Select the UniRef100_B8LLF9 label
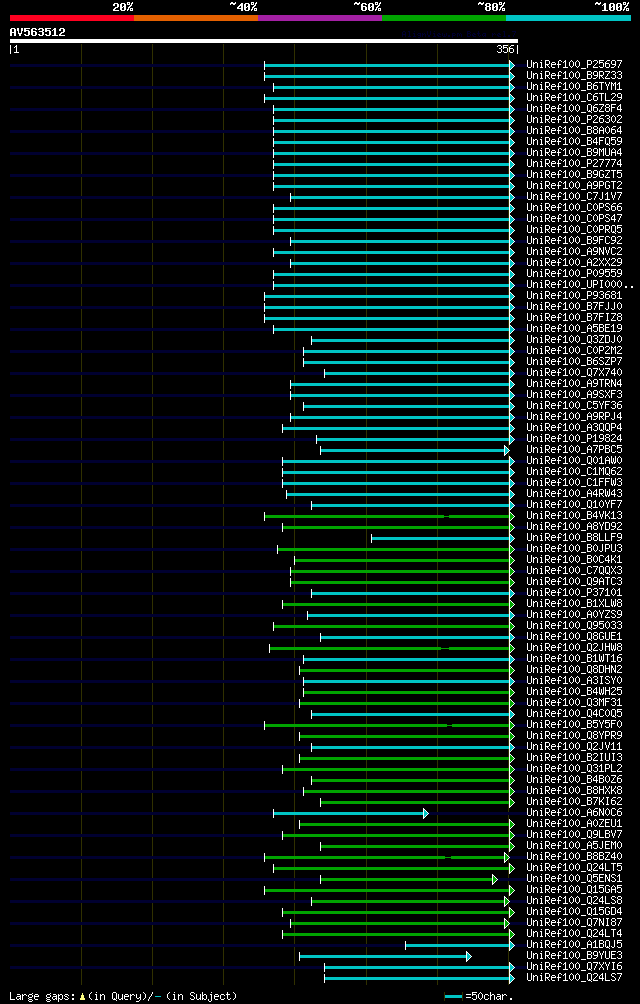The image size is (640, 1004). (x=574, y=537)
